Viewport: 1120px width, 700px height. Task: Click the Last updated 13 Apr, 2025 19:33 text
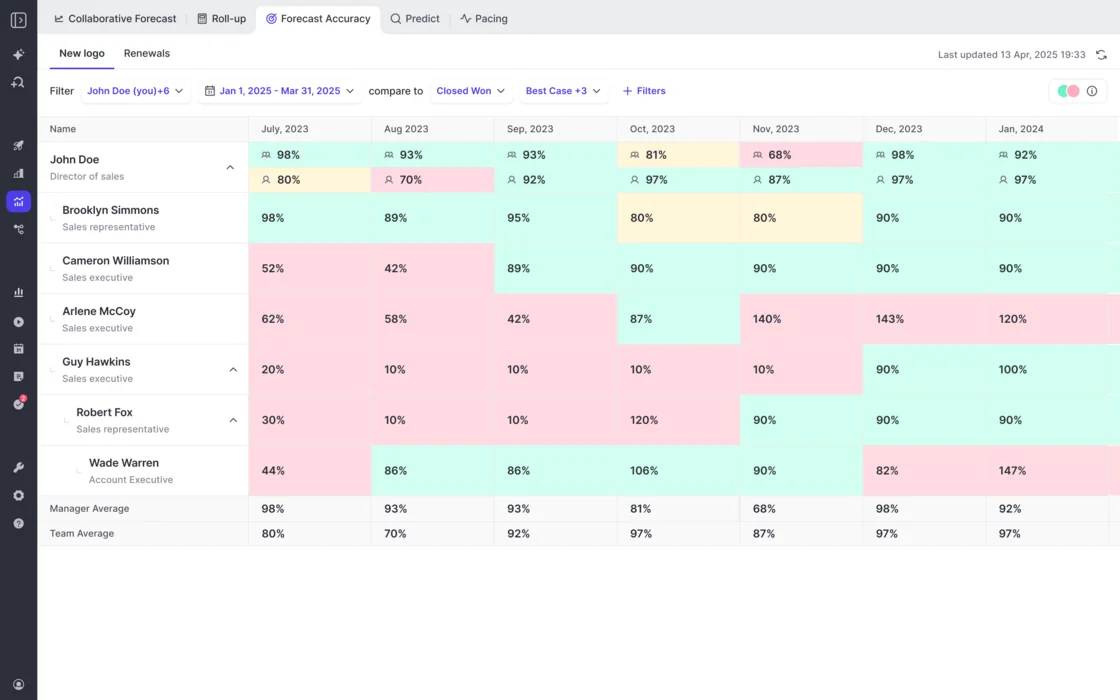pos(1011,55)
